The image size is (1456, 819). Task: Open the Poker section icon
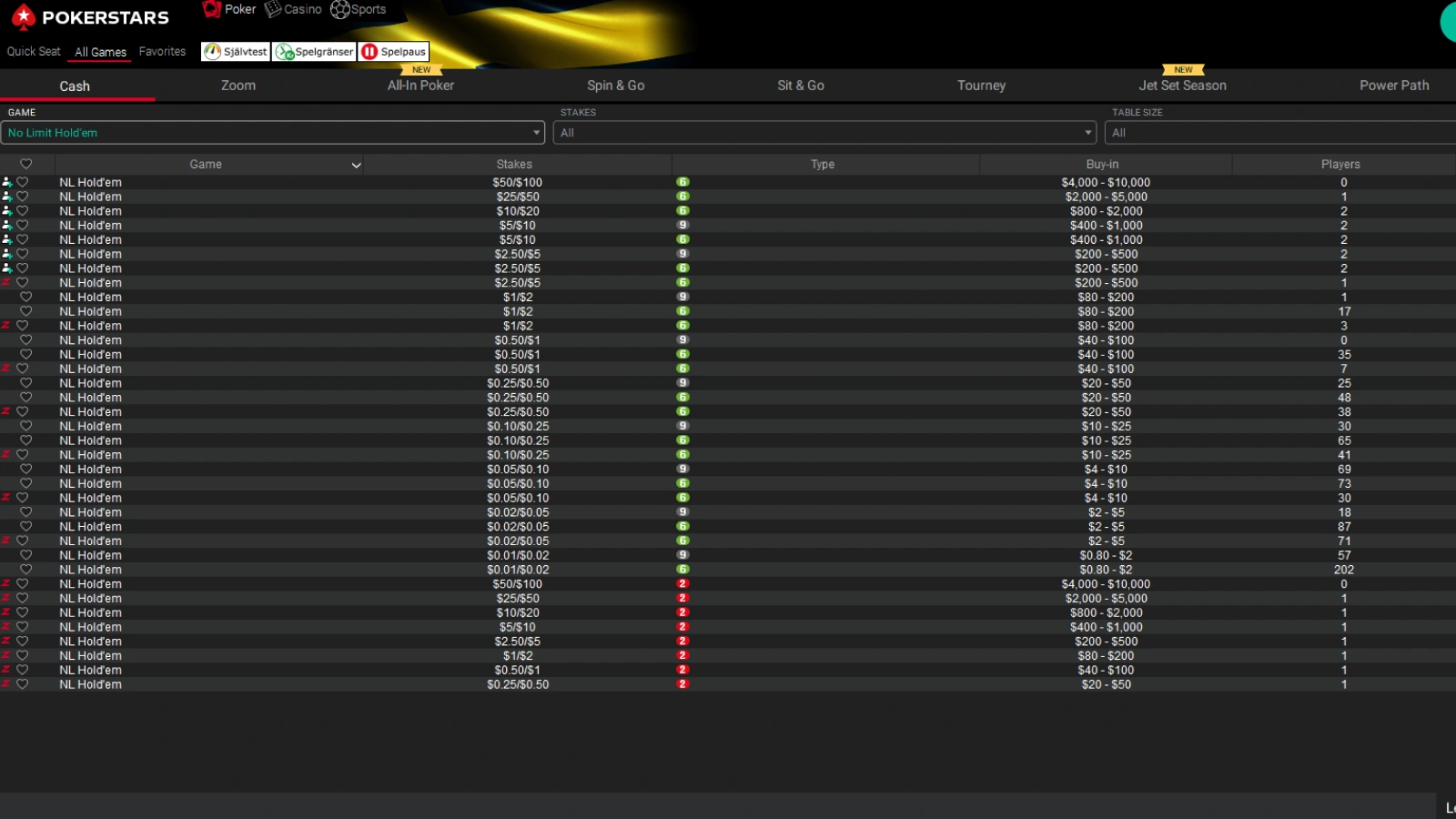click(212, 9)
